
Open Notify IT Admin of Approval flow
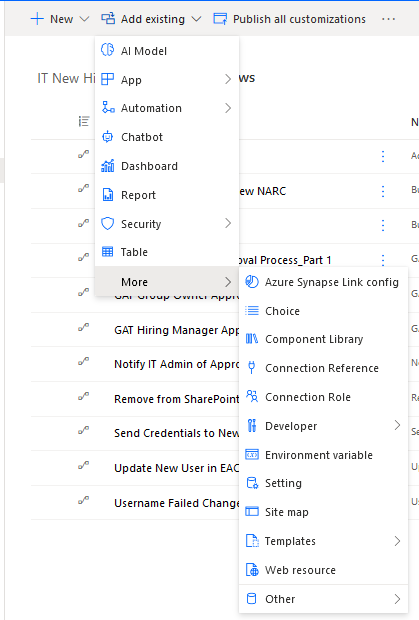coord(177,364)
